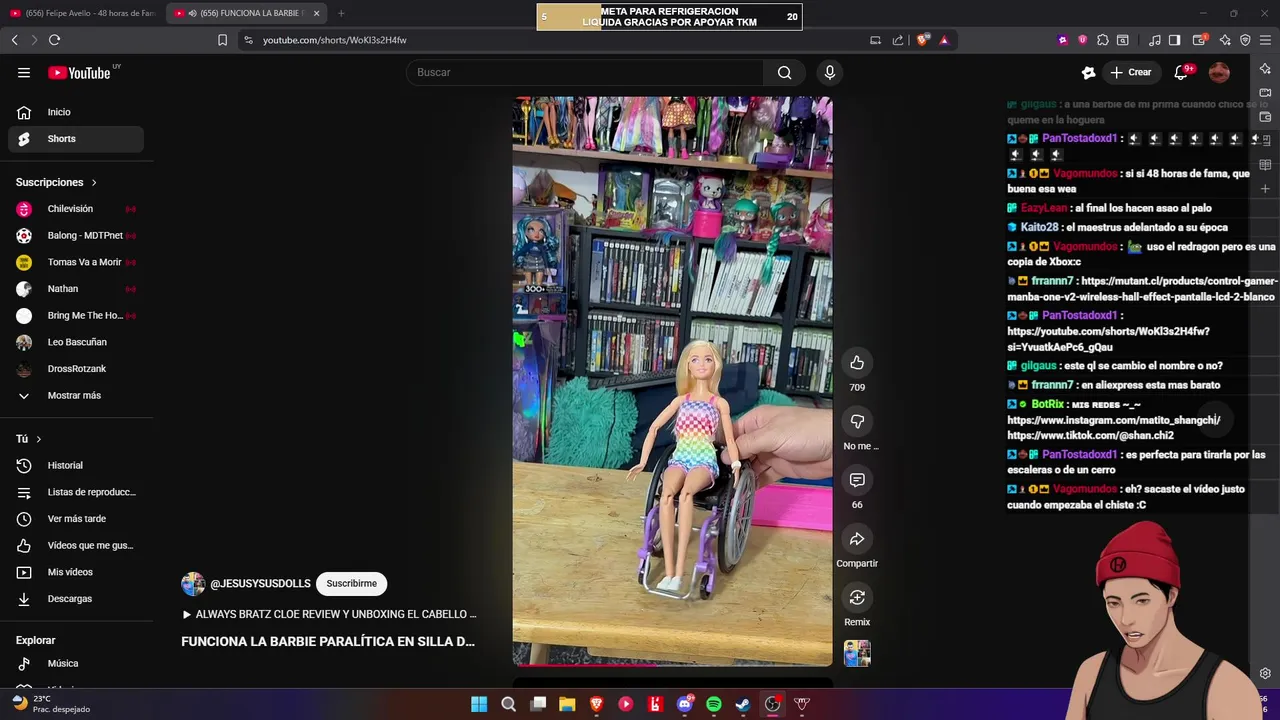Open Descargas downloads
This screenshot has width=1280, height=720.
(x=76, y=599)
